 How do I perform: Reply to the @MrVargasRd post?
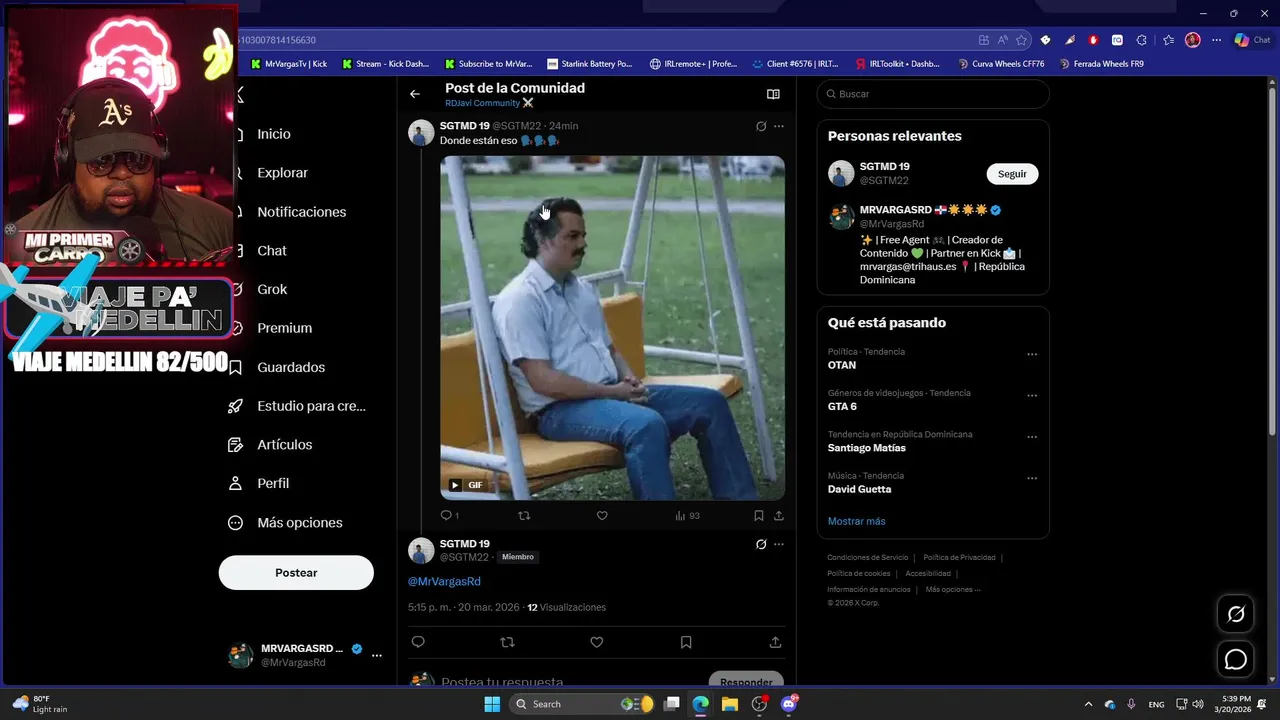pos(418,642)
